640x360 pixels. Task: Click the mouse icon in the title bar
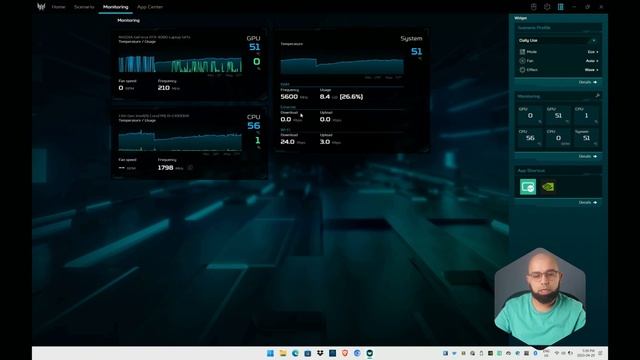pyautogui.click(x=533, y=7)
